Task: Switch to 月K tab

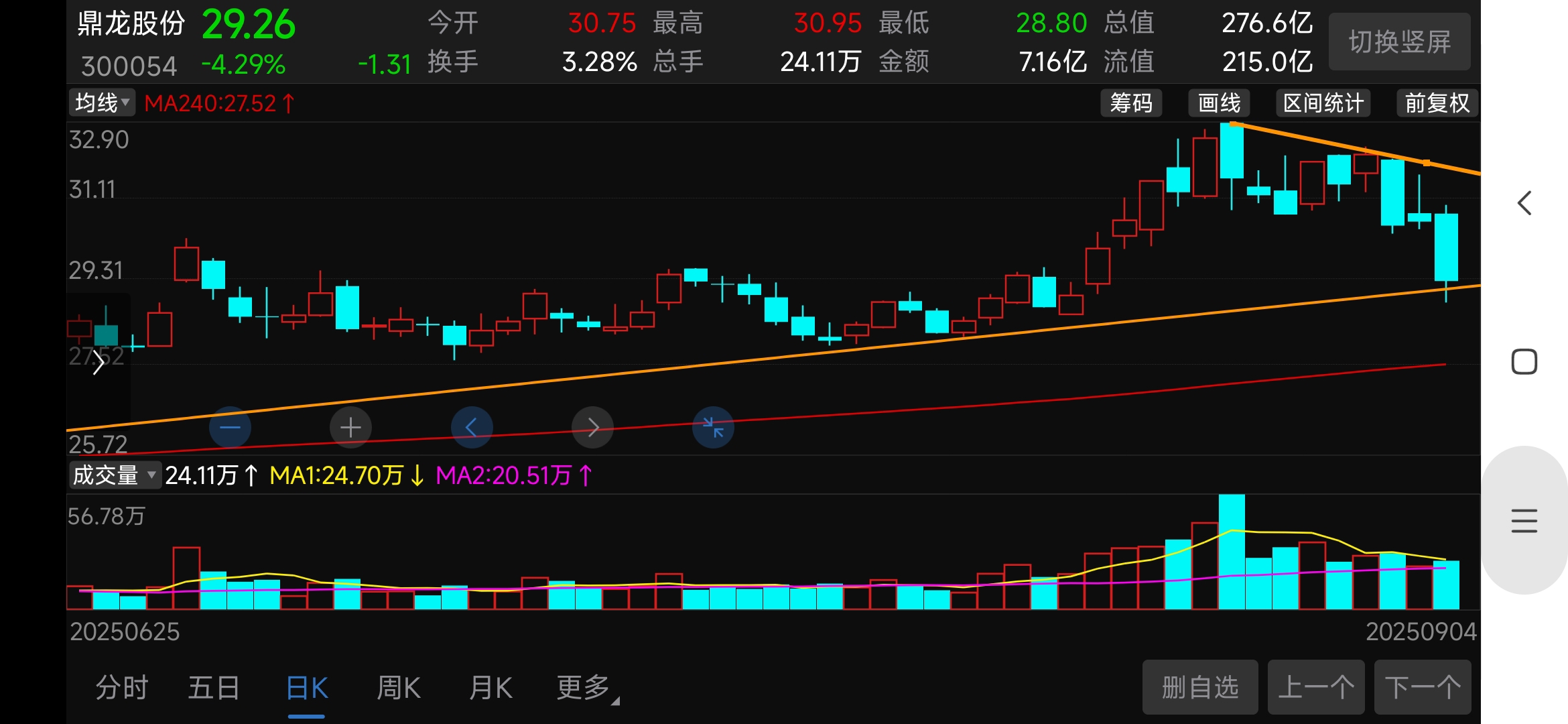Action: pyautogui.click(x=491, y=688)
